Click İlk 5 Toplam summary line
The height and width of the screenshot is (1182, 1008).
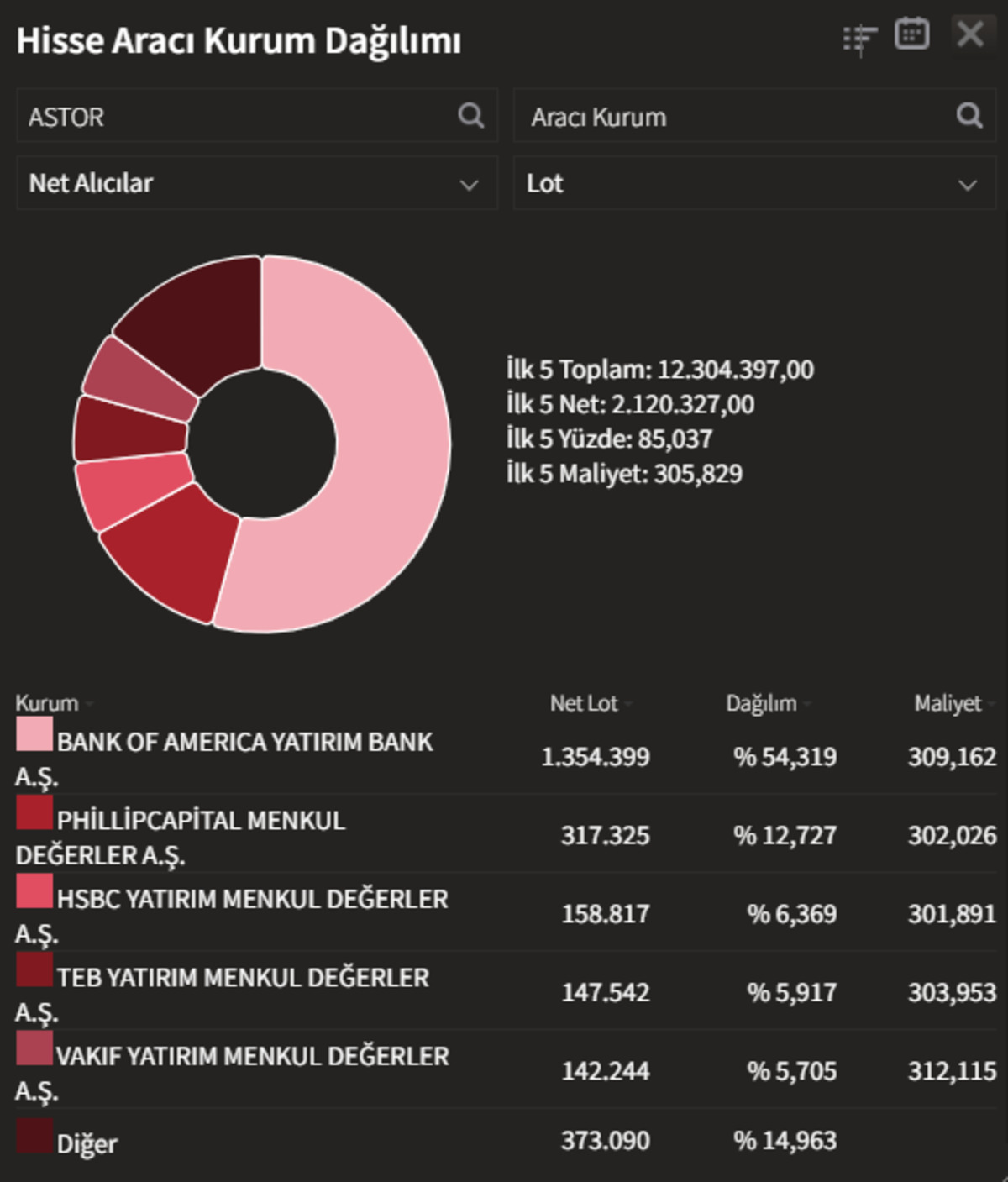pos(660,370)
